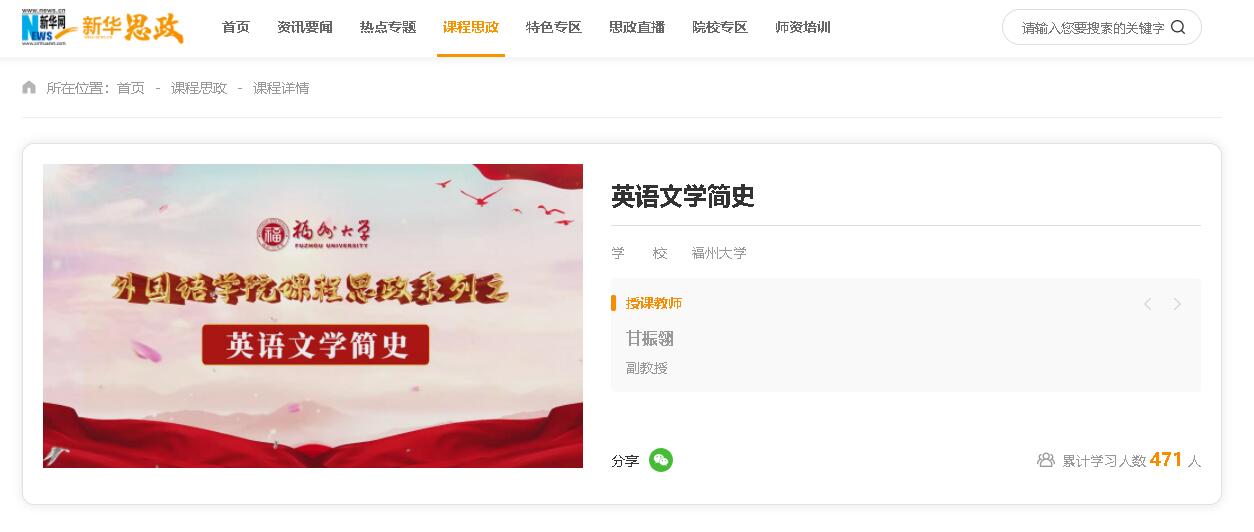
Task: Show next teacher with right chevron
Action: 1177,304
